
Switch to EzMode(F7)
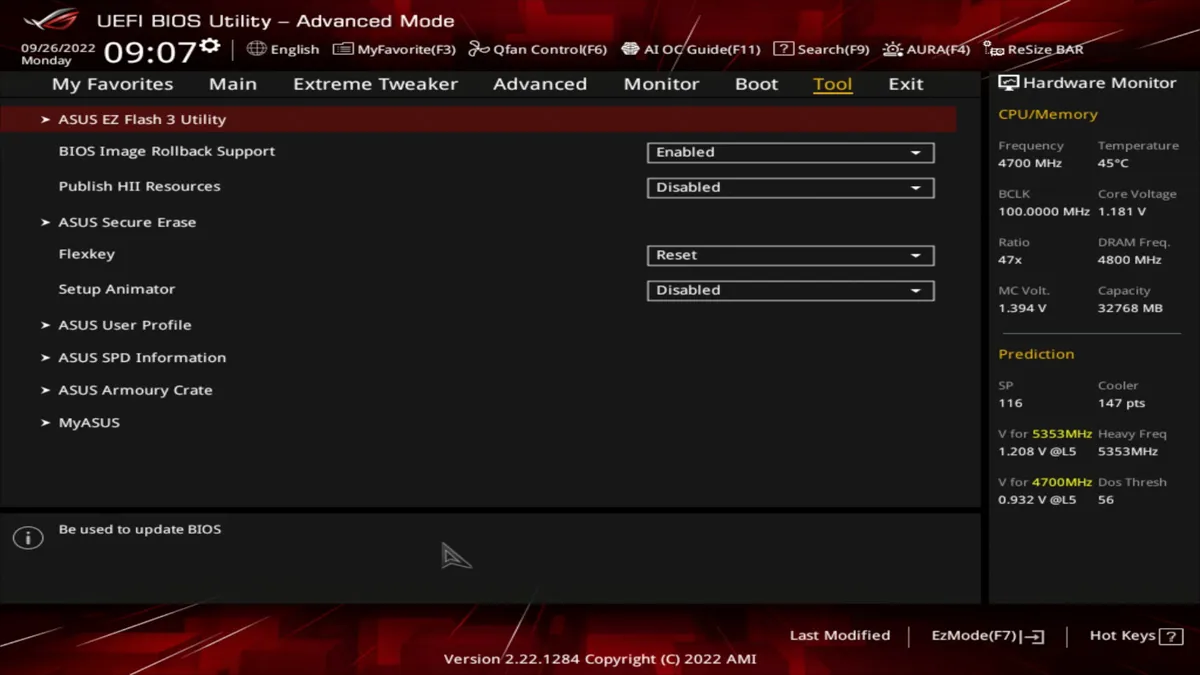[x=988, y=636]
